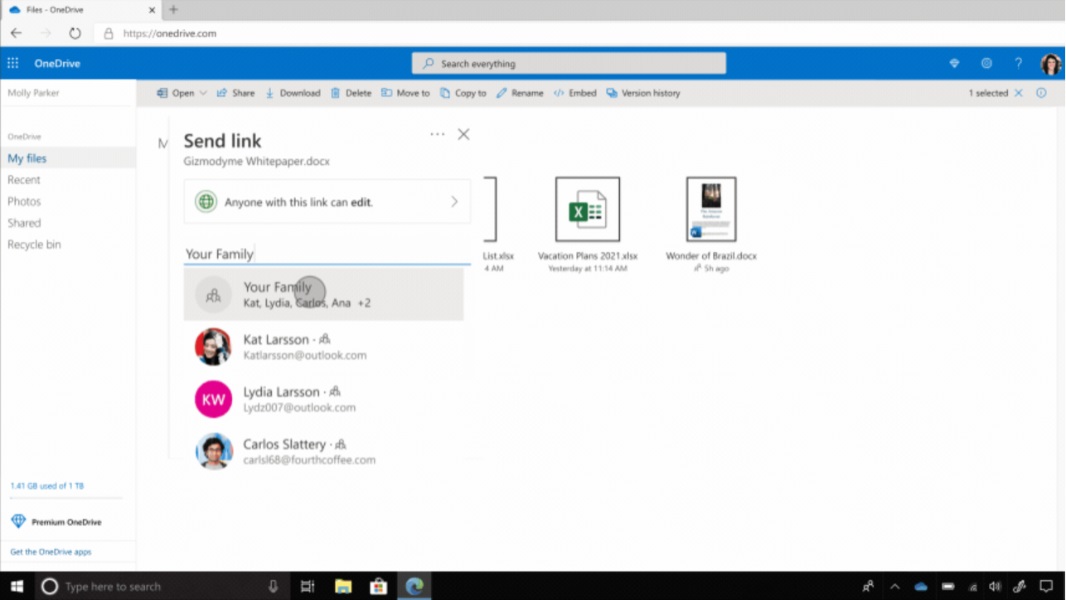This screenshot has width=1066, height=600.
Task: Select Lydia Larsson suggestion
Action: 324,399
